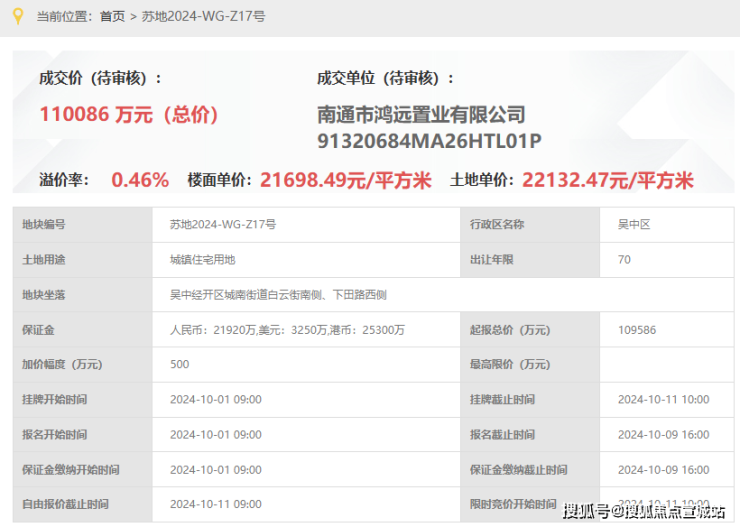Click the empty 最高限价 value cell

[666, 365]
